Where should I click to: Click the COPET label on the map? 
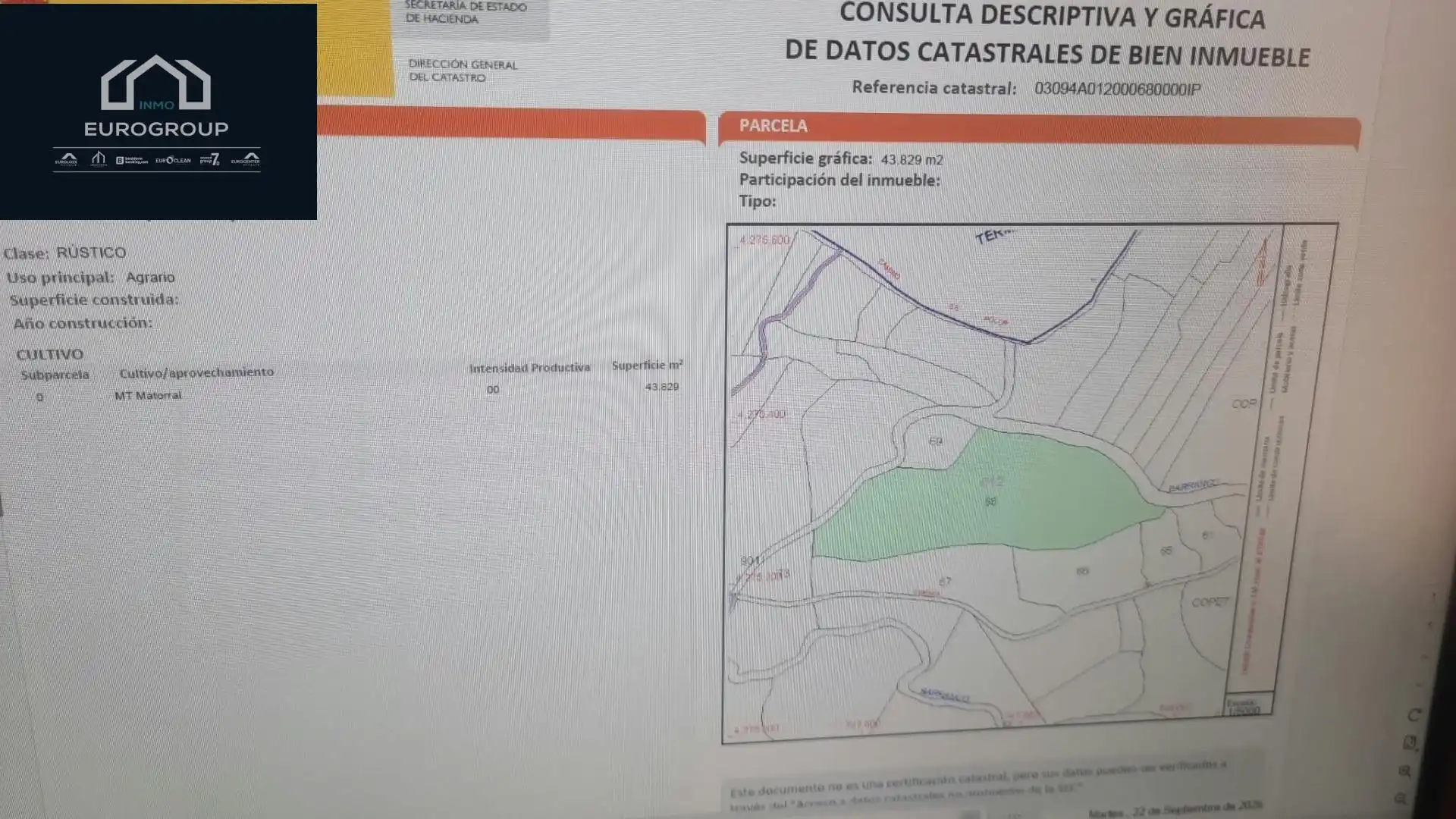pos(1210,602)
